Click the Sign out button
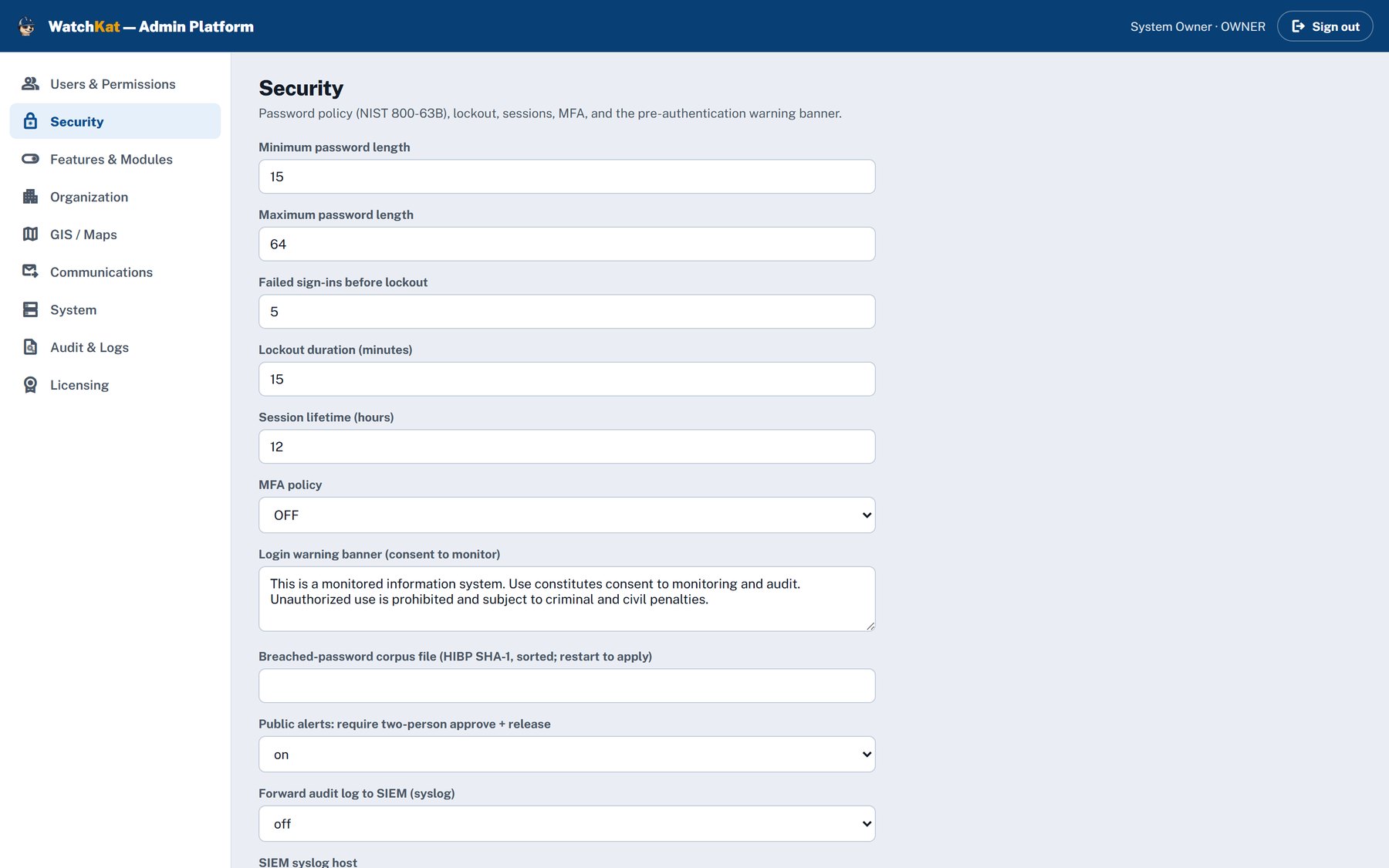1389x868 pixels. tap(1325, 26)
